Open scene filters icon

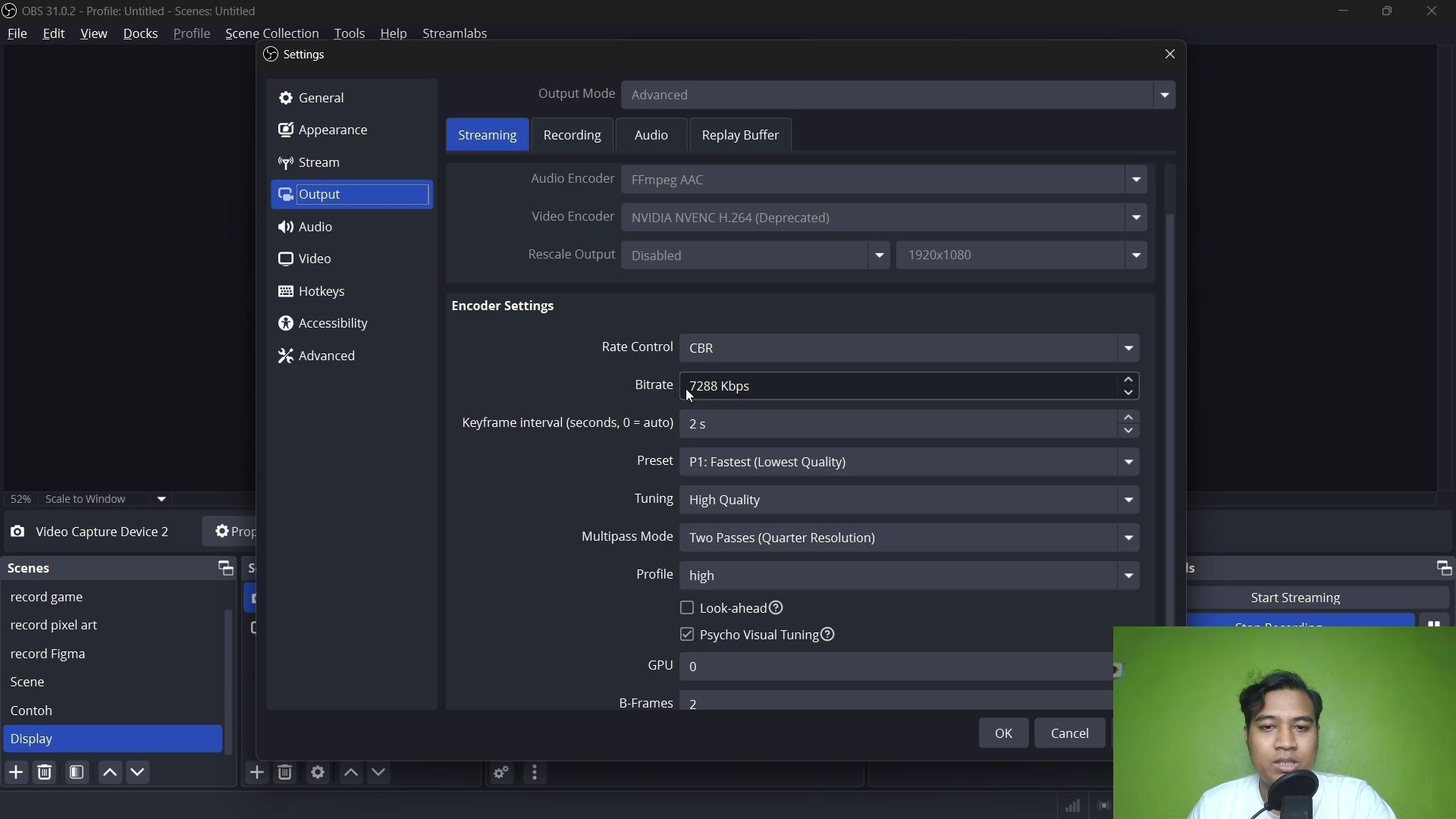click(77, 773)
